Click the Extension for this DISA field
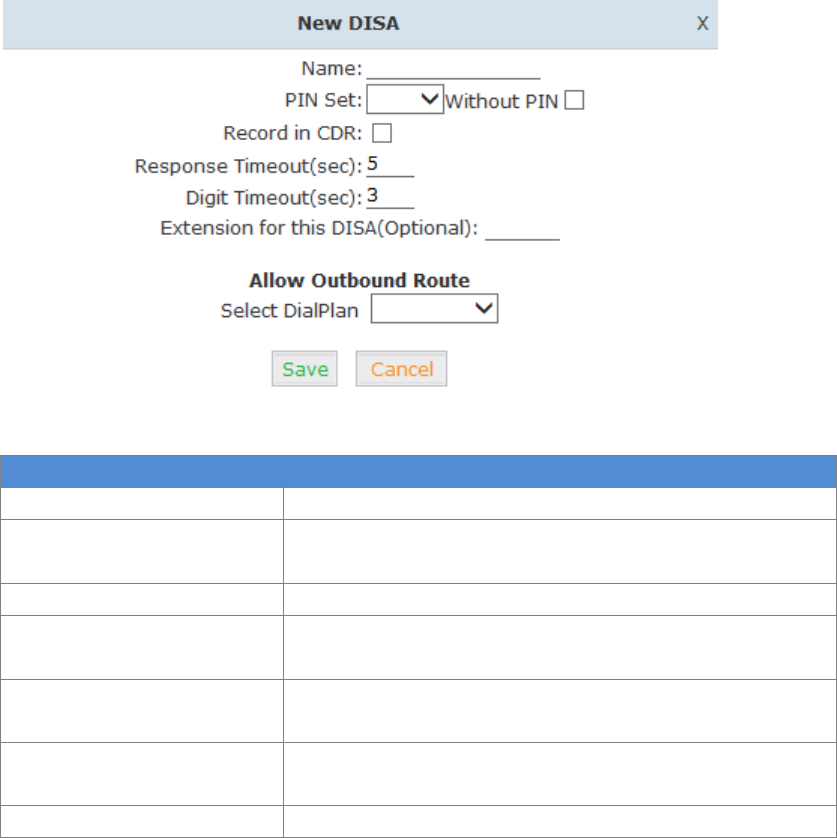 tap(522, 228)
